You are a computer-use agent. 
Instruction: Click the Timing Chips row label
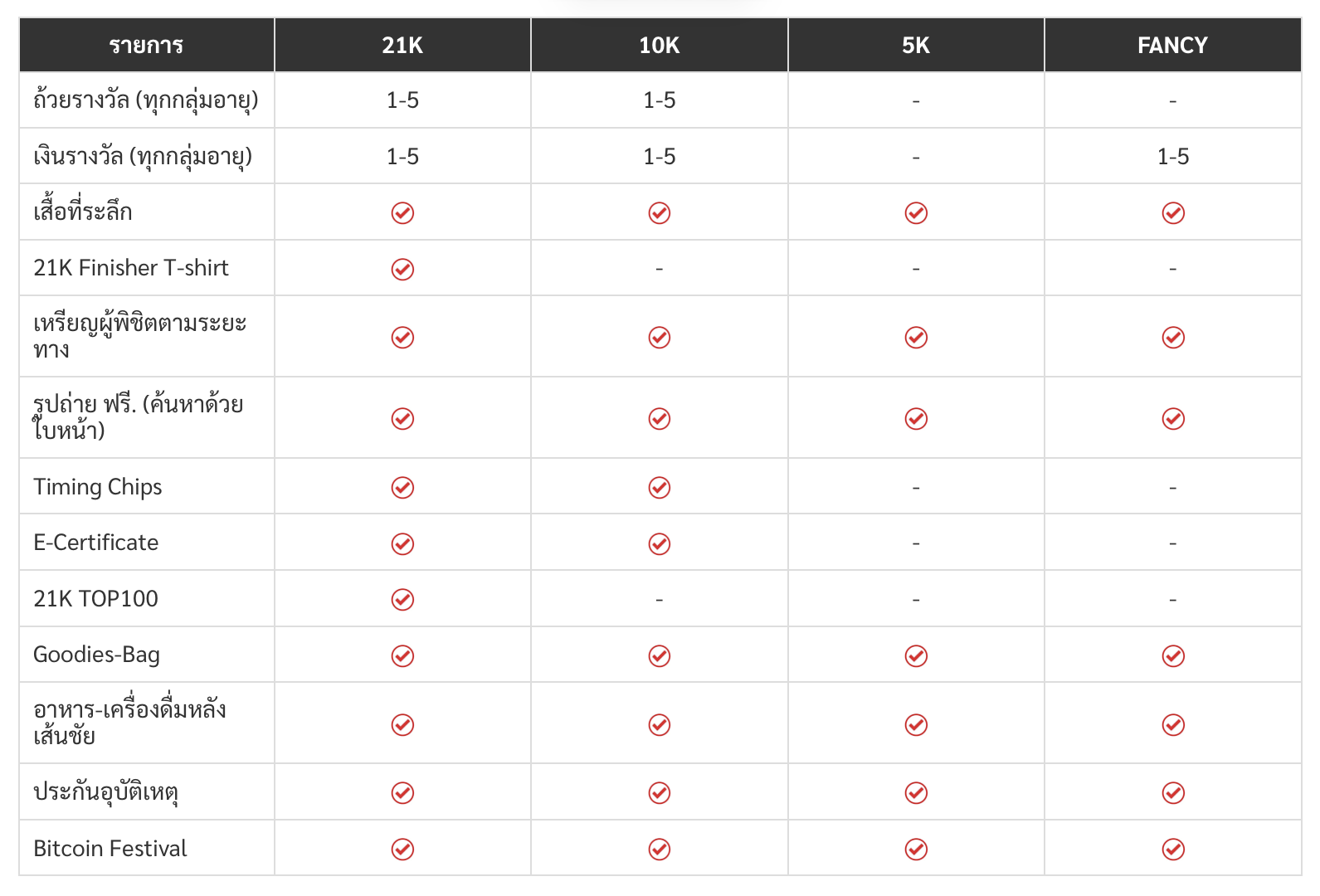coord(98,487)
